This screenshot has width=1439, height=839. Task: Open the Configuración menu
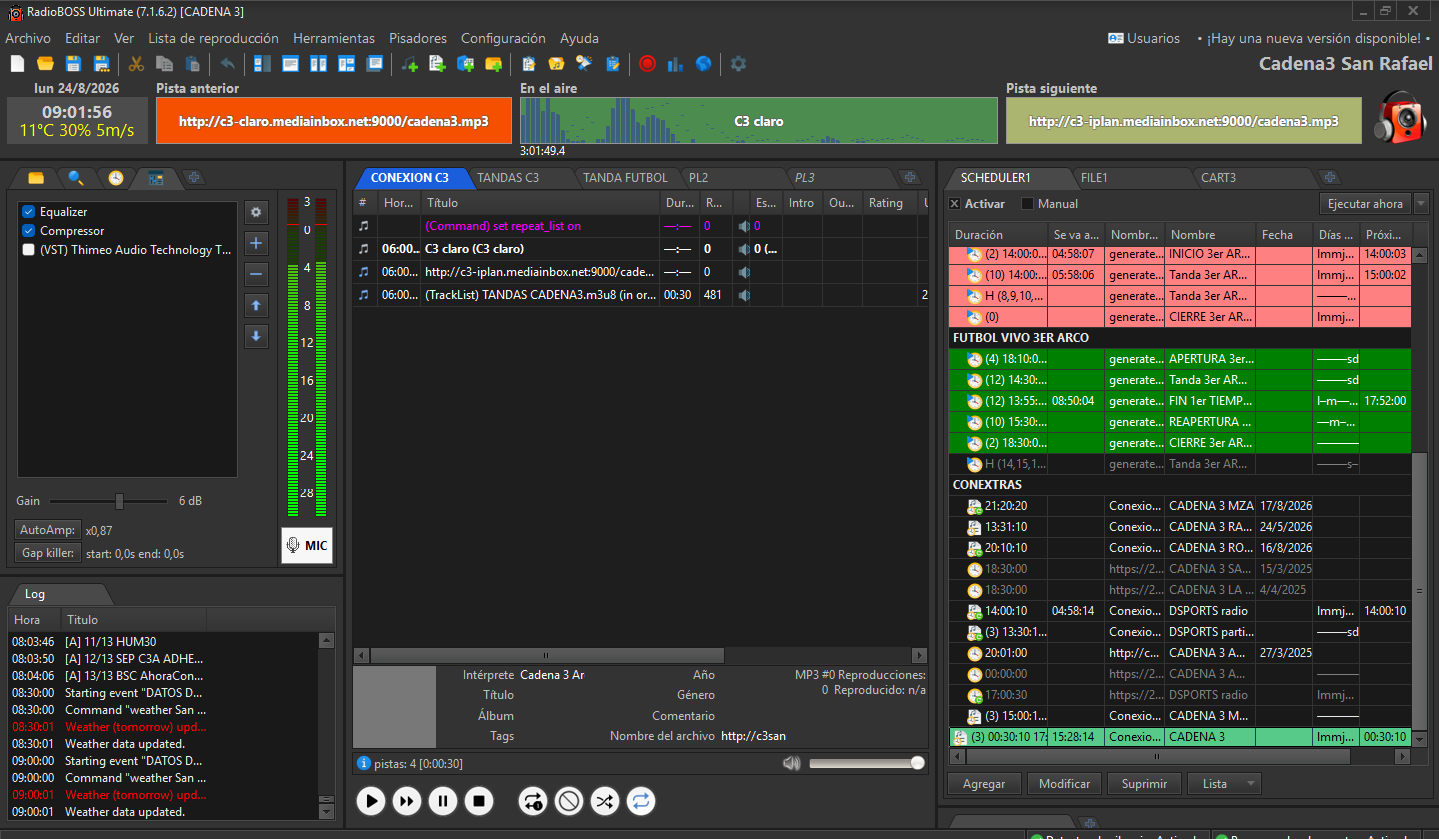(503, 38)
